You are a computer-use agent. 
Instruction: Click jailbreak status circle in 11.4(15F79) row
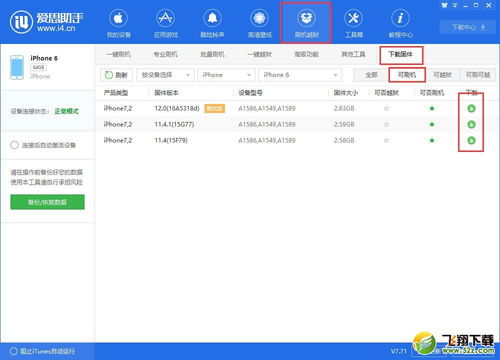[x=386, y=140]
